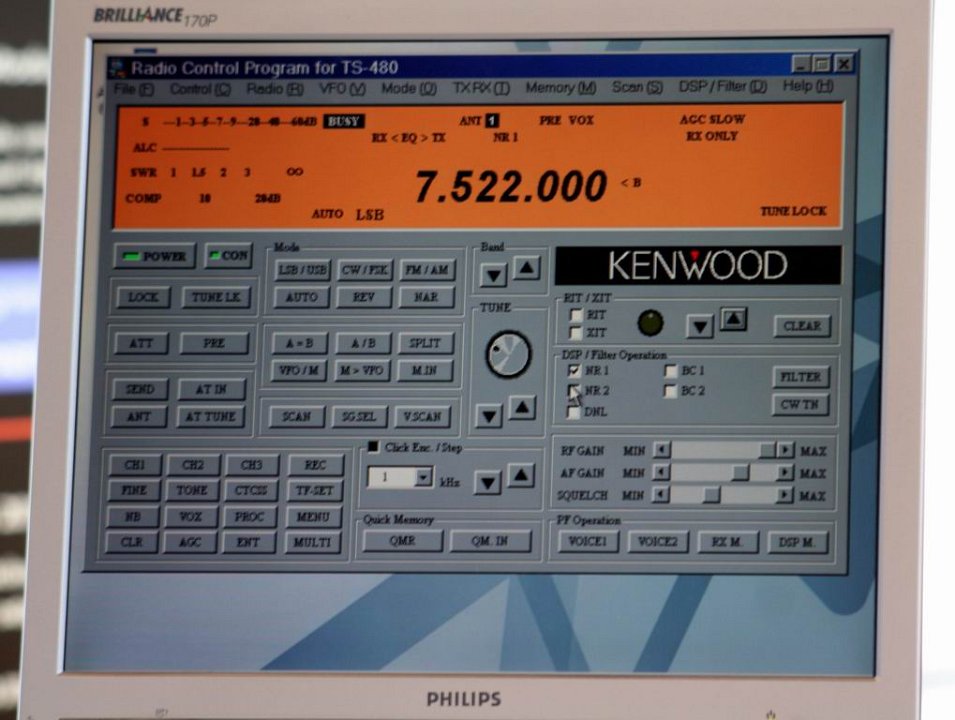Click the TUNE up arrow button
Image resolution: width=955 pixels, height=720 pixels.
pyautogui.click(x=522, y=408)
